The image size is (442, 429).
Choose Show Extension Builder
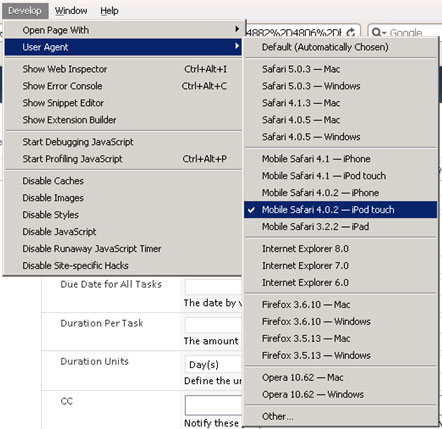pos(123,120)
